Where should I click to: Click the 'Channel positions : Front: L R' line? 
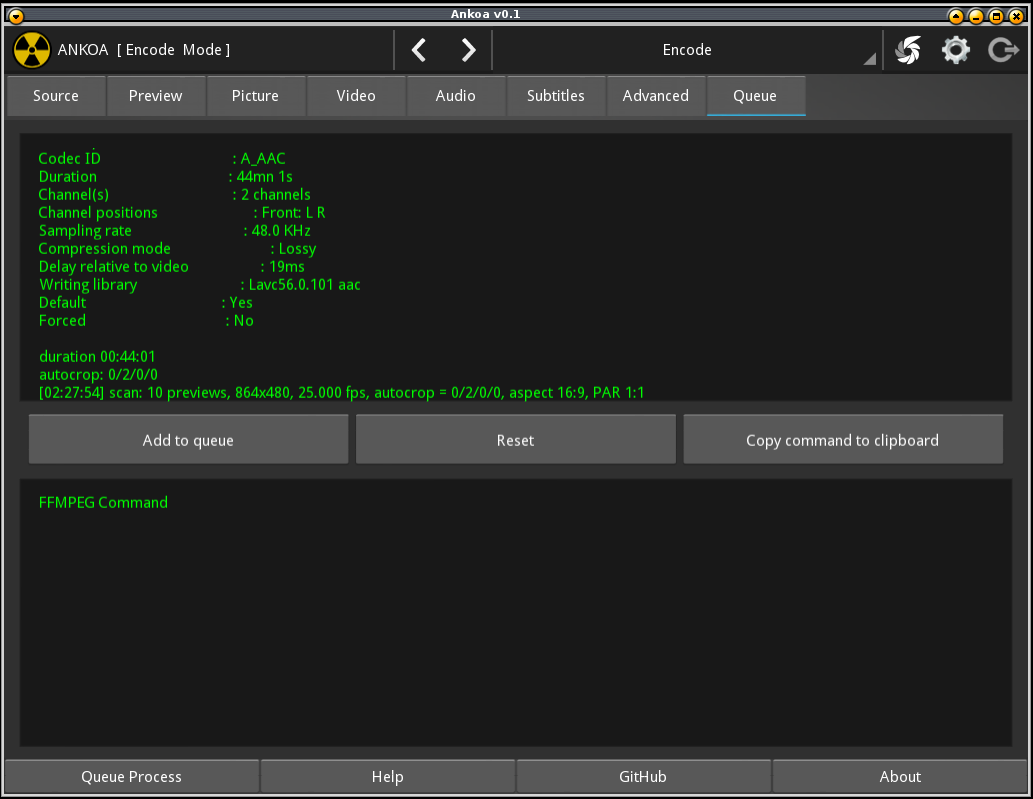point(182,213)
